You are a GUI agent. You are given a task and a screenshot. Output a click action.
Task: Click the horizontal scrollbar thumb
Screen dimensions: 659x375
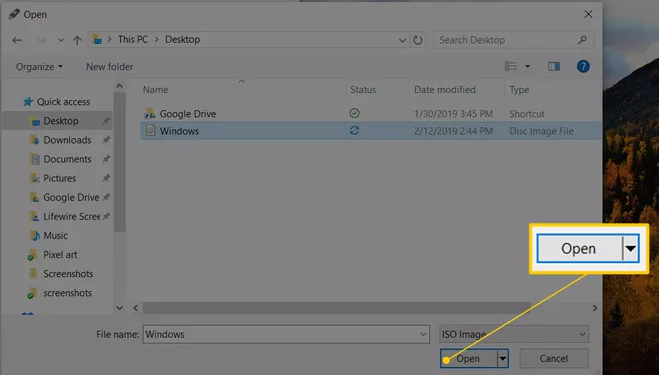pyautogui.click(x=336, y=308)
